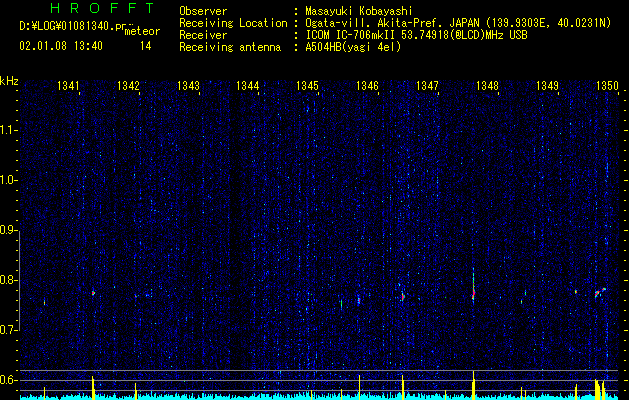629x400 pixels.
Task: Click the 1349 time axis label
Action: (x=547, y=86)
